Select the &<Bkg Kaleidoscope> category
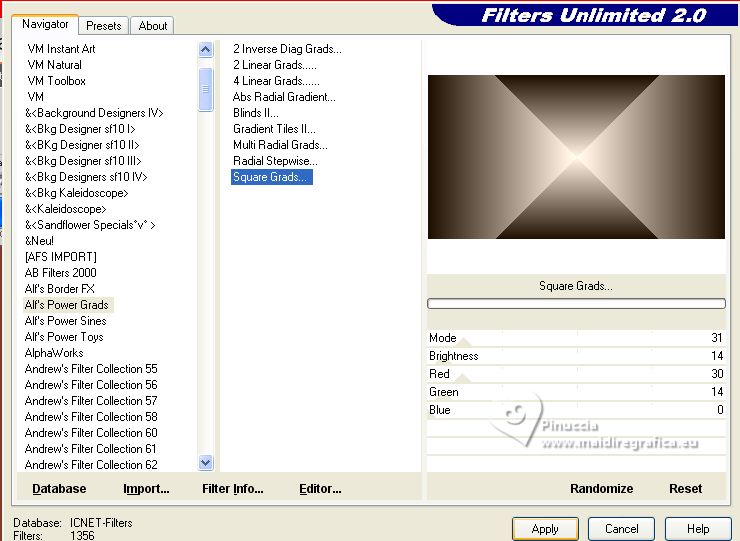Viewport: 740px width, 541px height. [76, 194]
